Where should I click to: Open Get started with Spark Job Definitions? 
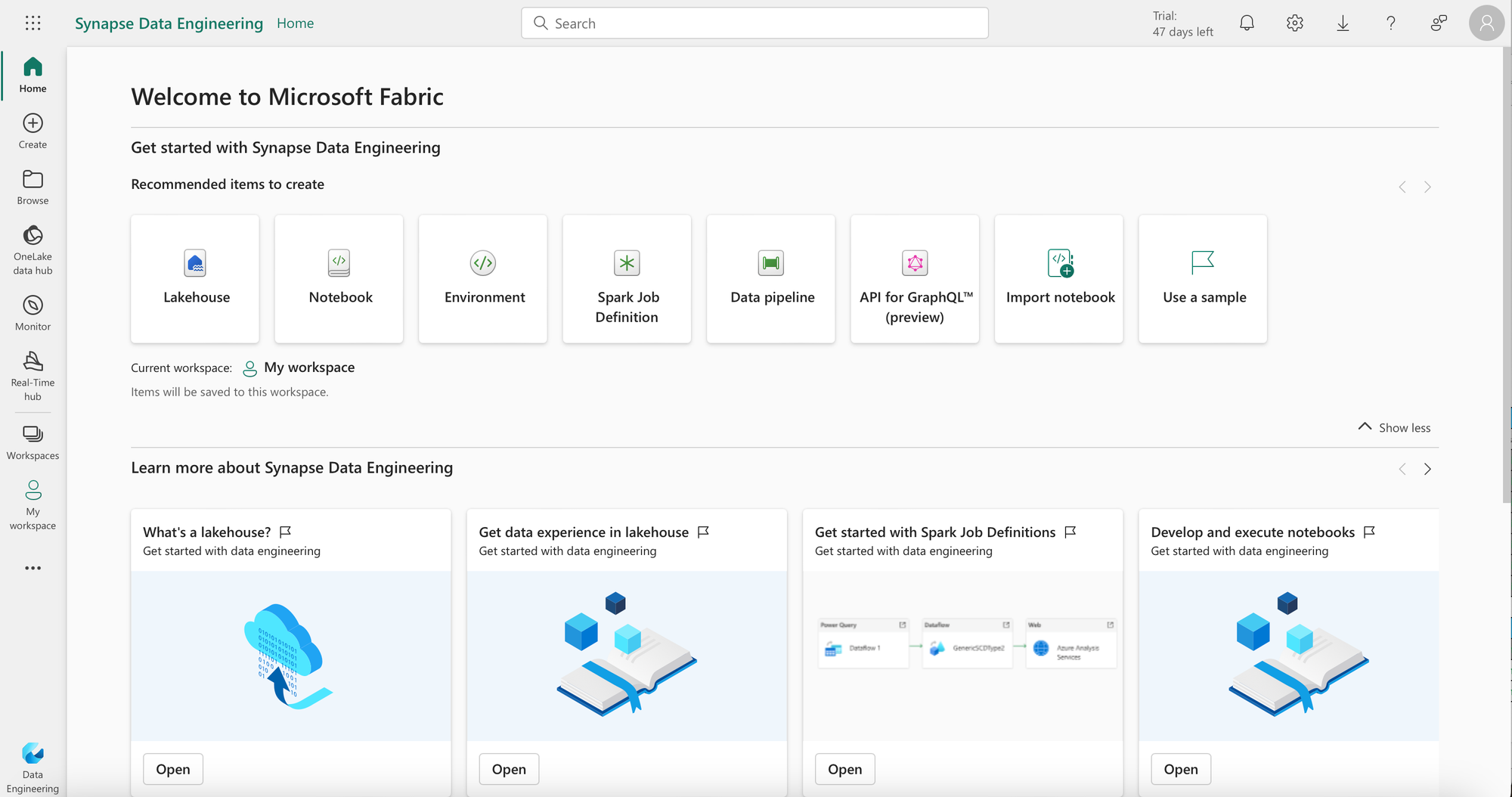(x=844, y=769)
